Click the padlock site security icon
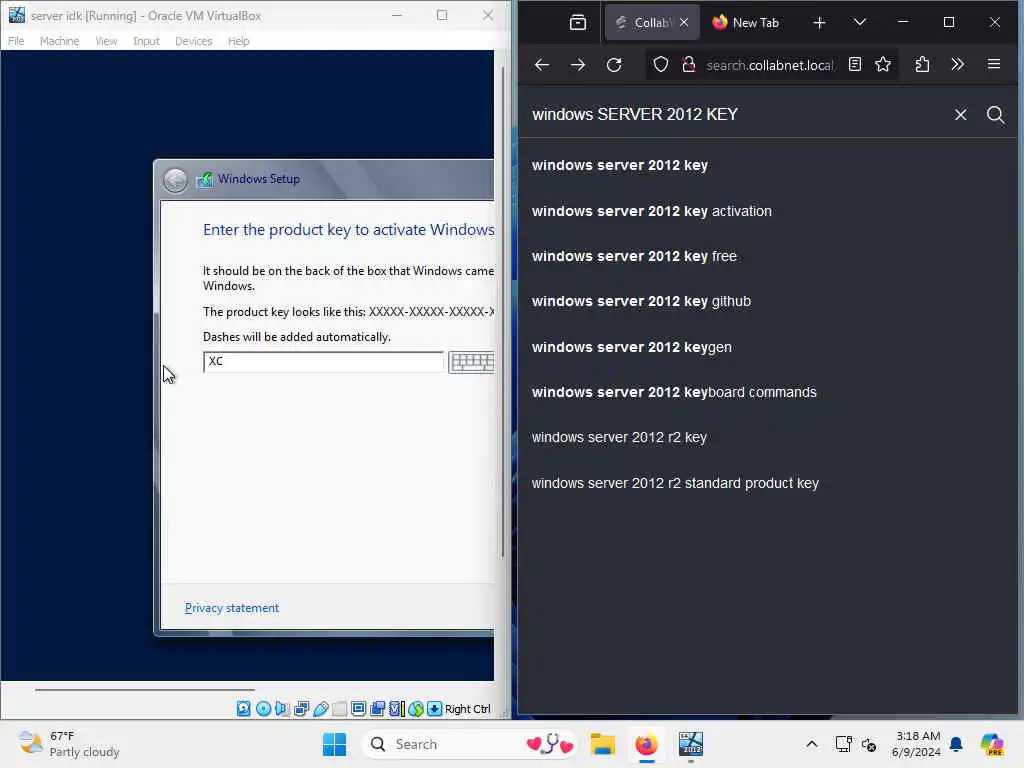The height and width of the screenshot is (768, 1024). [688, 65]
